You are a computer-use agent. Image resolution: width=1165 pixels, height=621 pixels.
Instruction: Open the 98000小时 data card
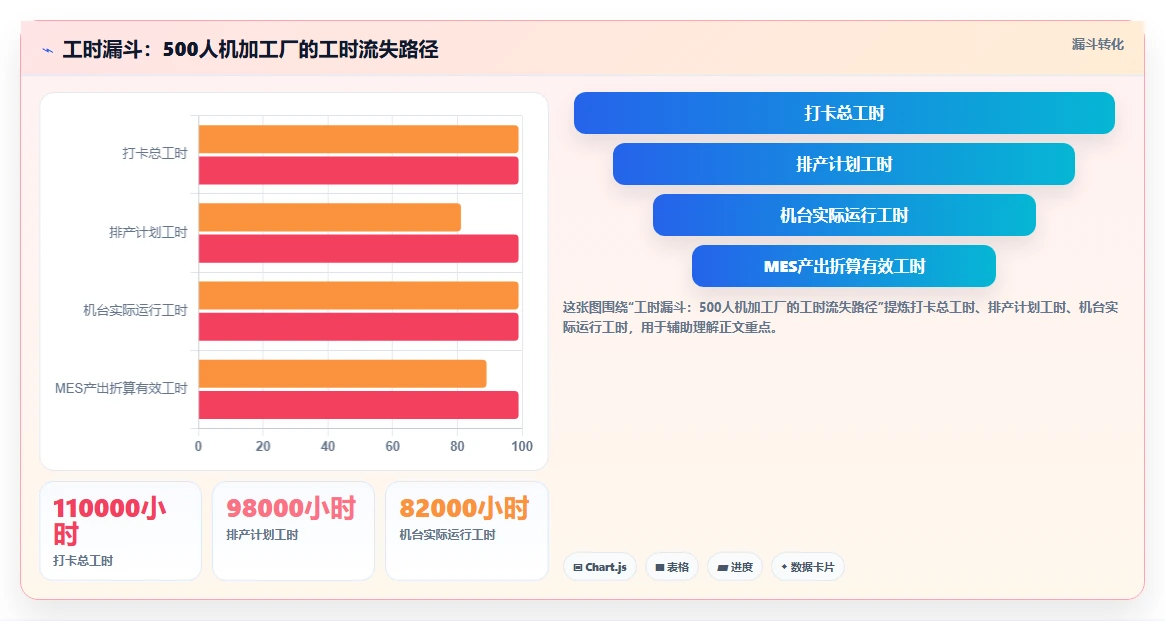(293, 530)
